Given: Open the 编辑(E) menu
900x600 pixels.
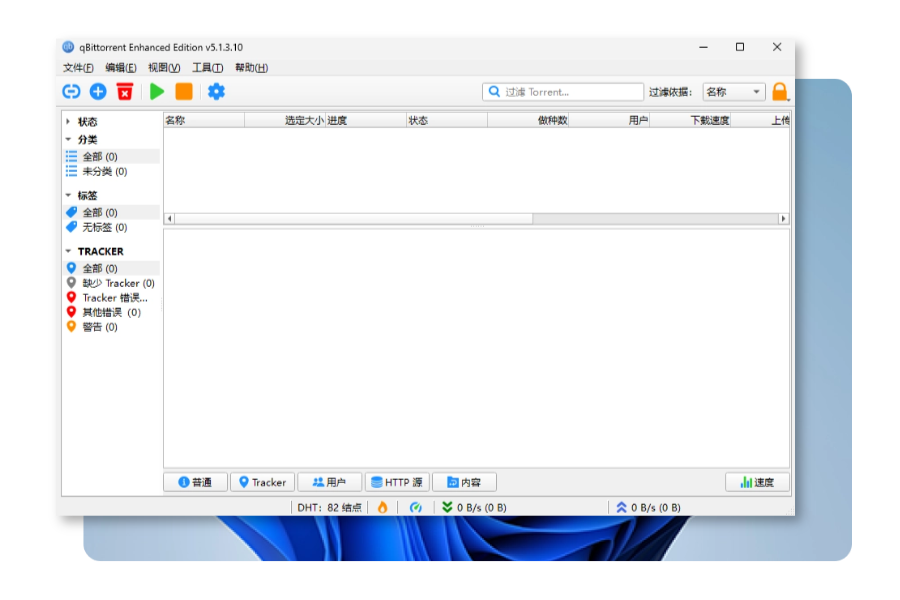Looking at the screenshot, I should click(121, 68).
